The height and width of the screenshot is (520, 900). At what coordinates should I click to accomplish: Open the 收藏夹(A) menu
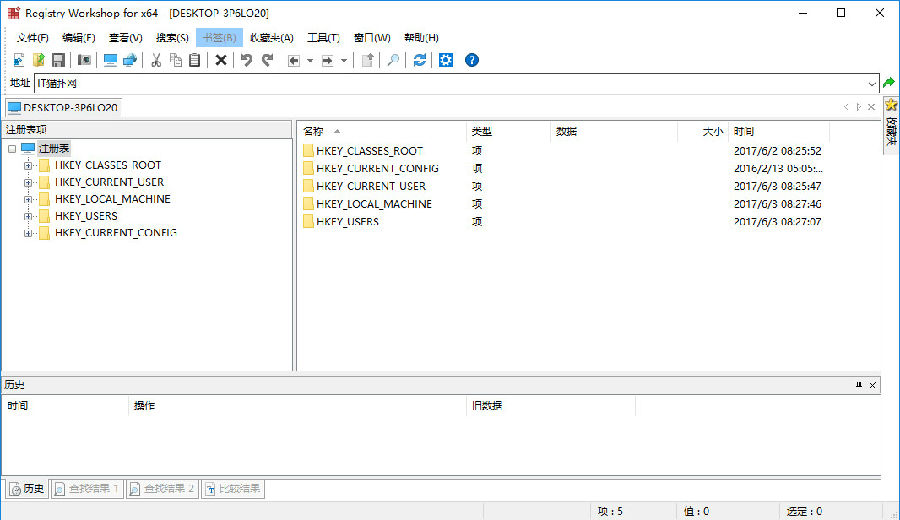271,38
